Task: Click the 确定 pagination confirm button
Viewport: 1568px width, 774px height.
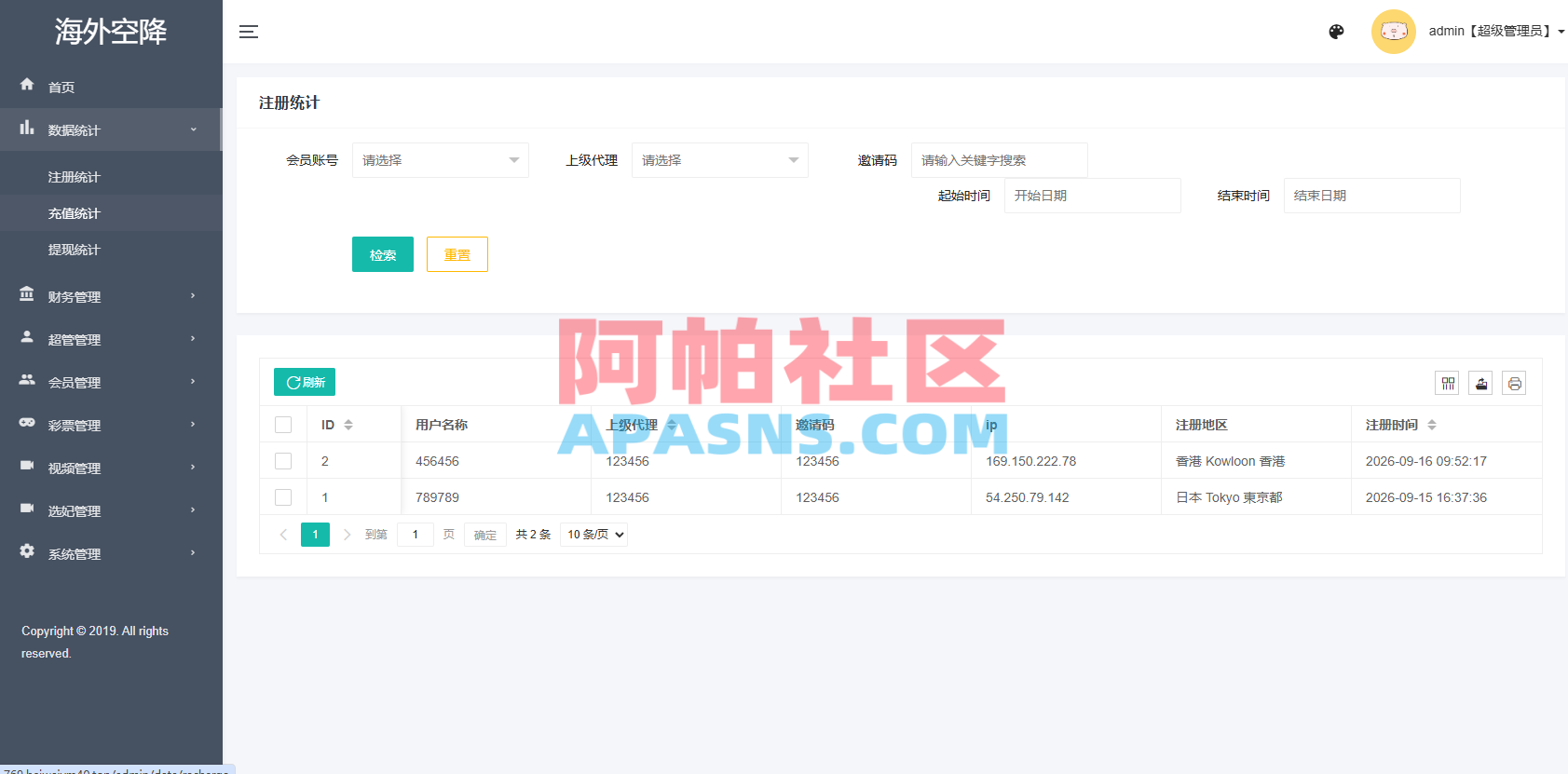Action: point(485,535)
